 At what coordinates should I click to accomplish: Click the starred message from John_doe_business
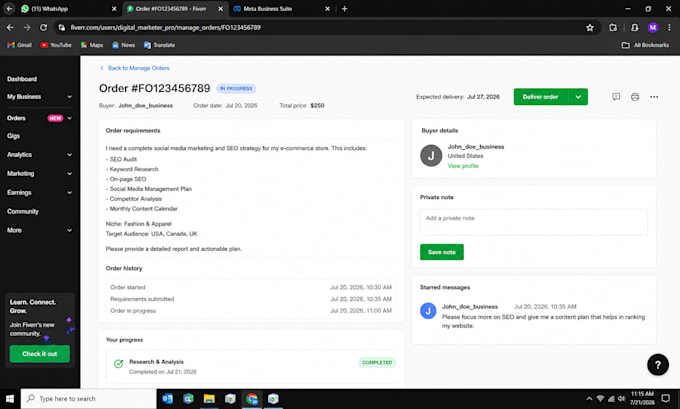pos(533,316)
